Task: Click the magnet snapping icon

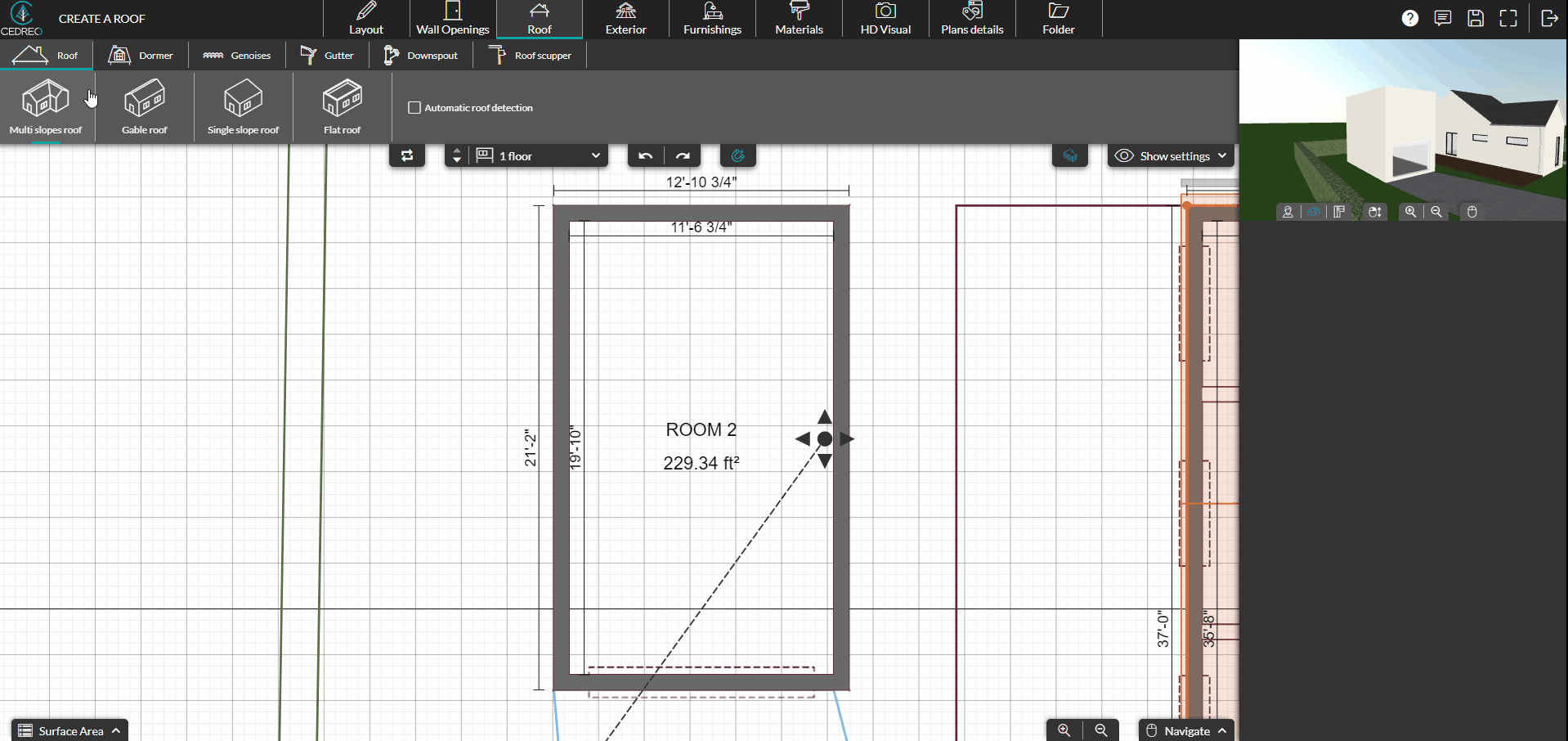Action: tap(738, 155)
